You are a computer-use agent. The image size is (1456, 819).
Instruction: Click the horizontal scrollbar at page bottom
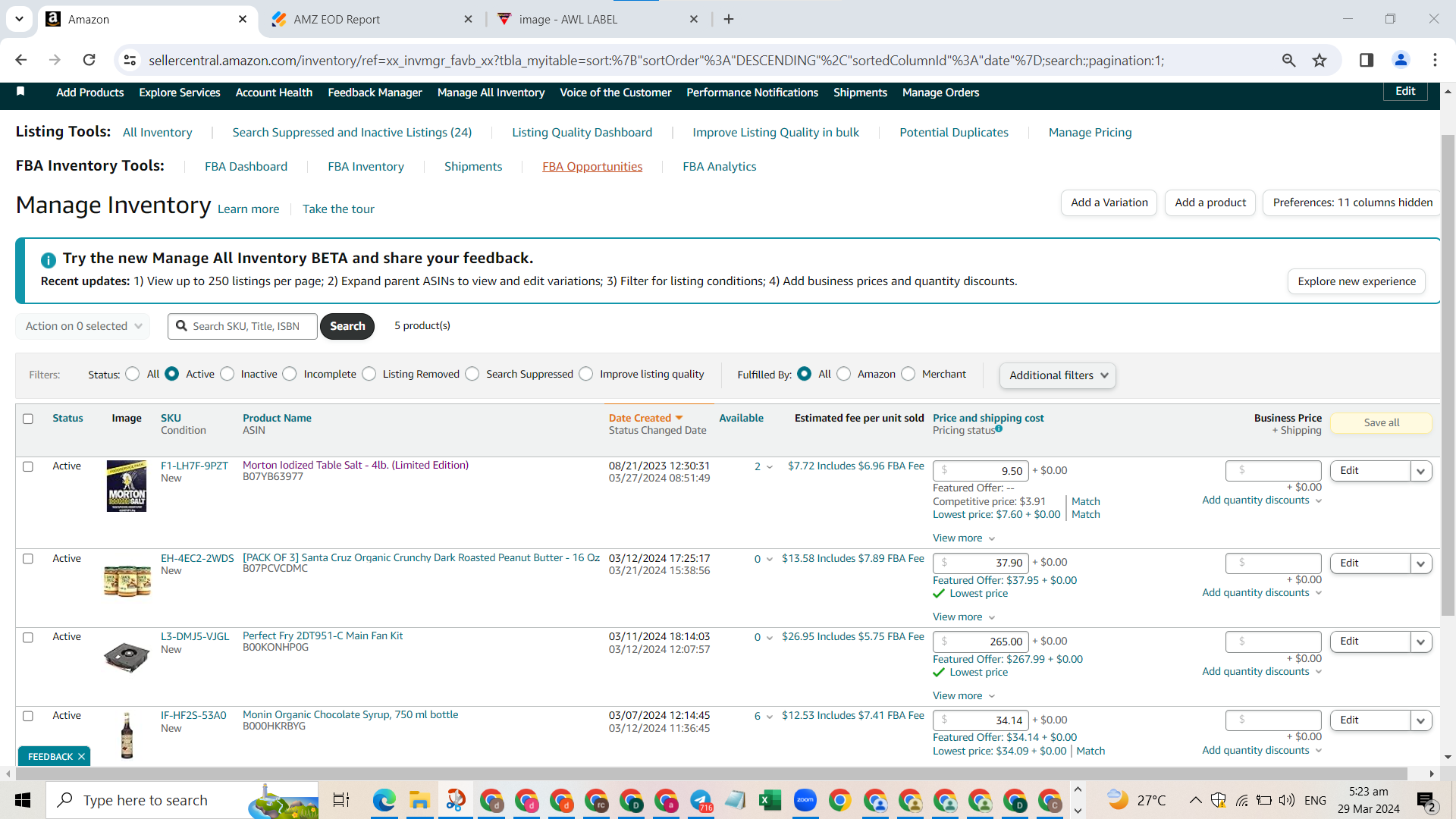711,773
